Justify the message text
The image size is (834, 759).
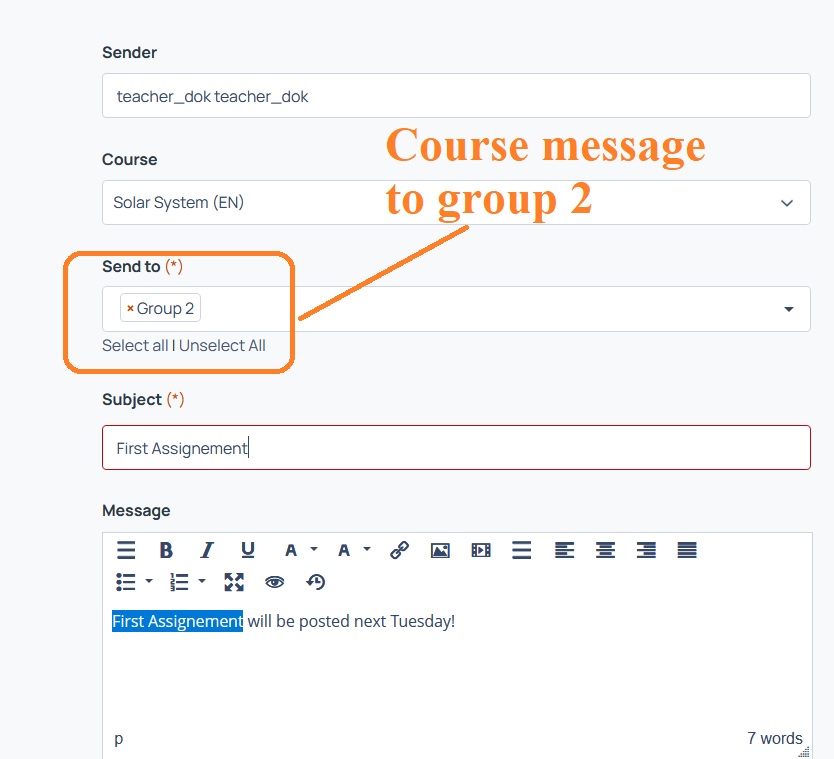[687, 550]
